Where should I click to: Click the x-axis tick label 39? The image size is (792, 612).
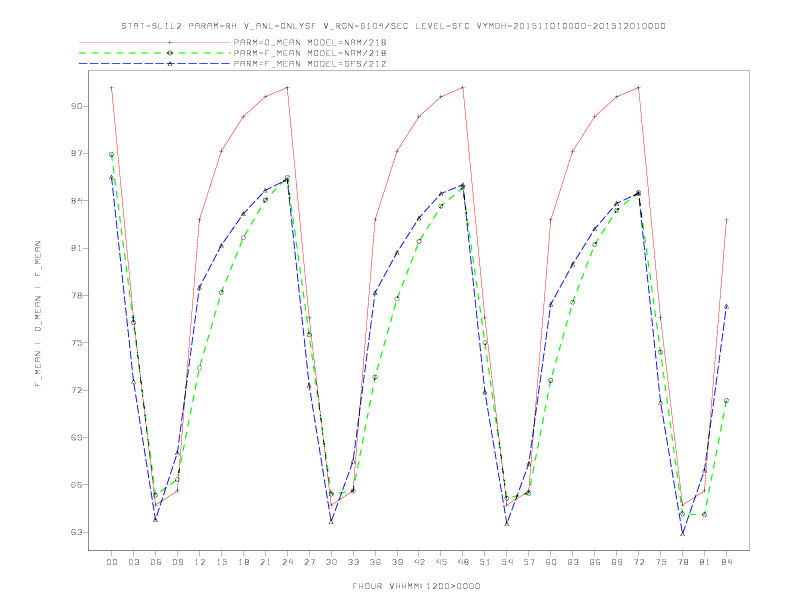click(x=397, y=562)
